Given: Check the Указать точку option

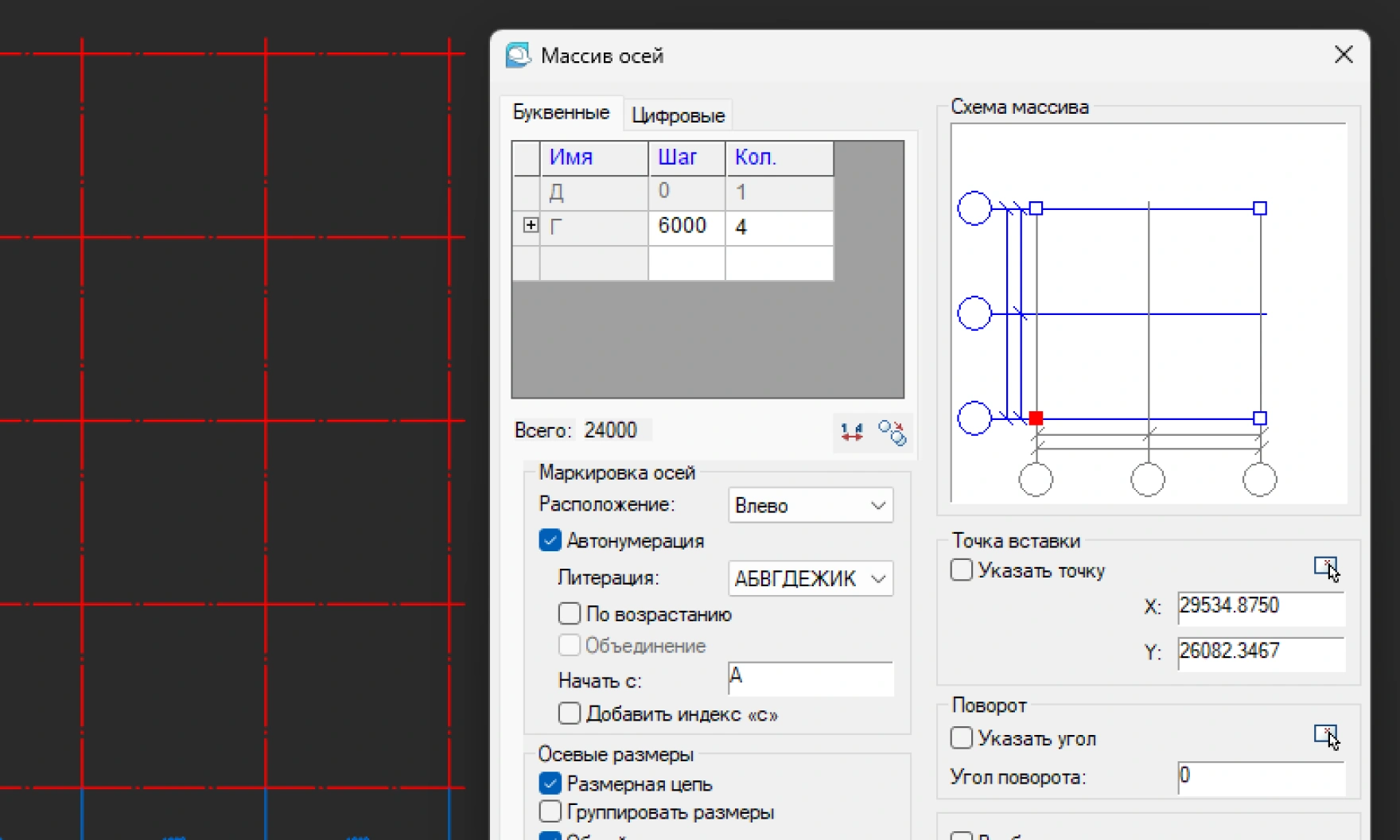Looking at the screenshot, I should [x=962, y=570].
